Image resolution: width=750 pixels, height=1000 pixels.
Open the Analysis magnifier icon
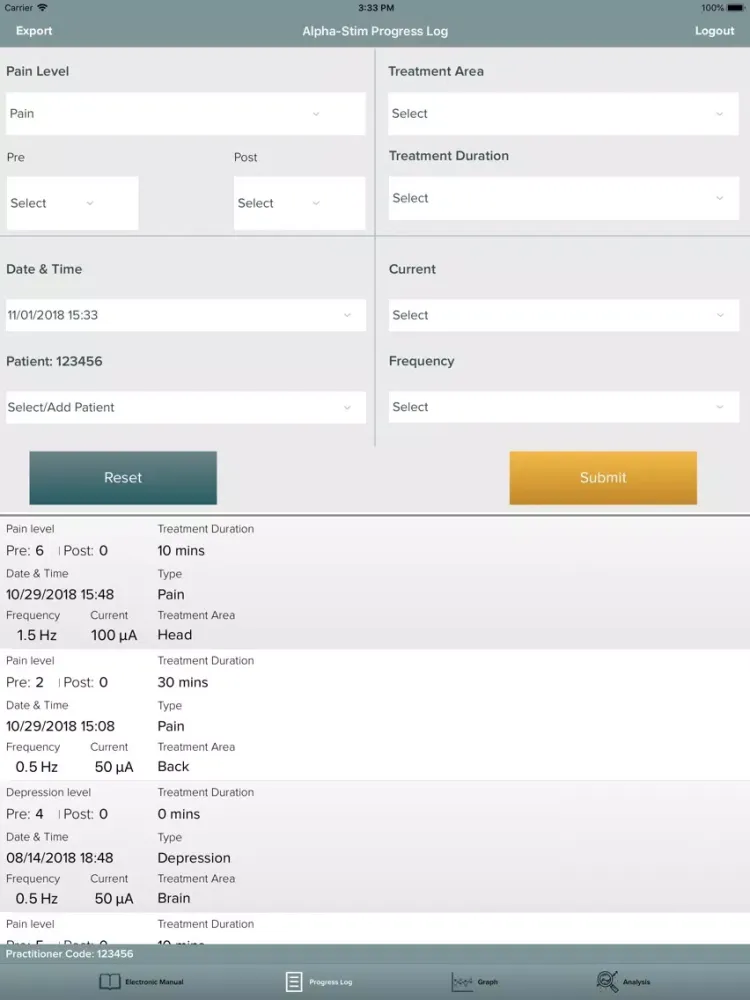(607, 981)
